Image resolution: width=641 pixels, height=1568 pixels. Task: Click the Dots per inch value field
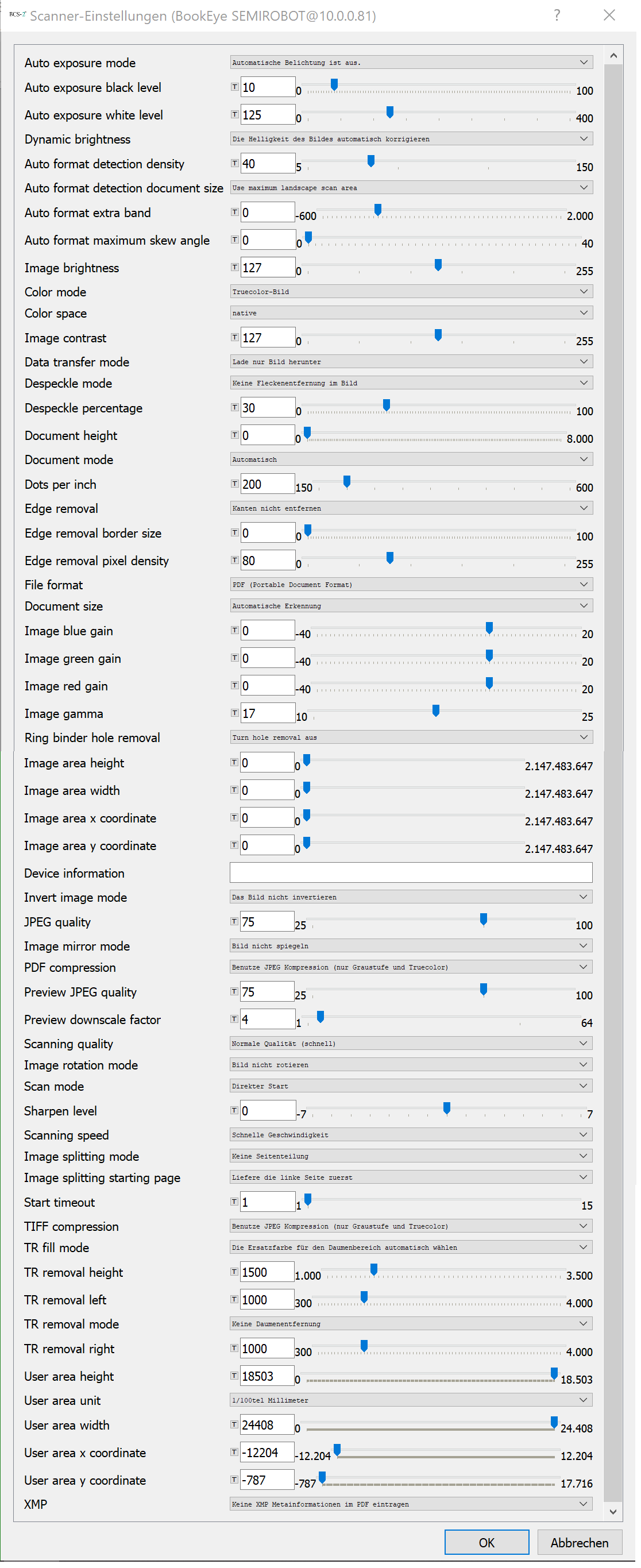268,484
